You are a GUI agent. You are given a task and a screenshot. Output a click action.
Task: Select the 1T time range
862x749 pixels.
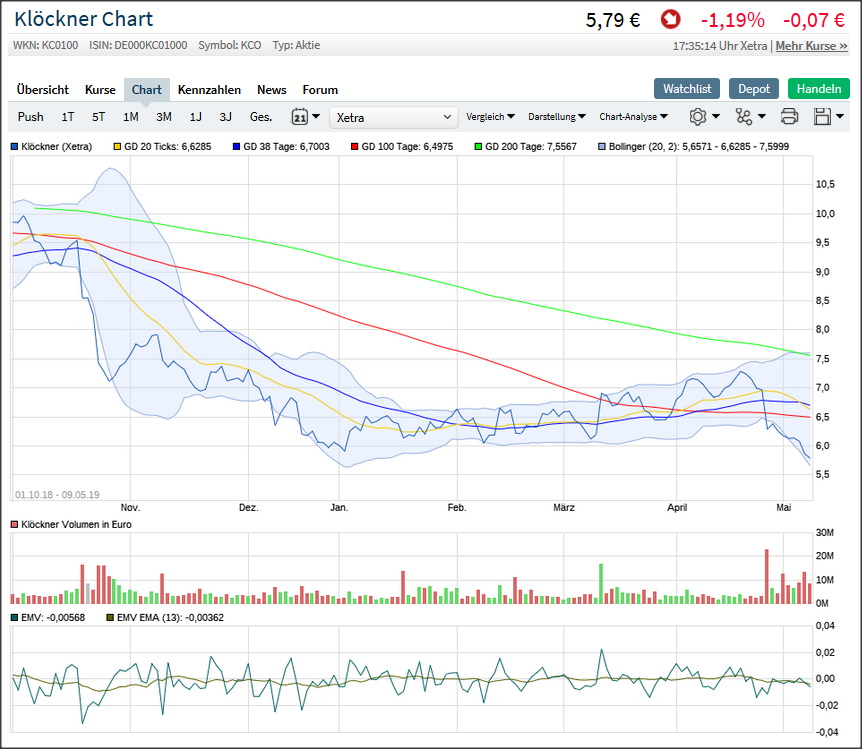coord(68,117)
